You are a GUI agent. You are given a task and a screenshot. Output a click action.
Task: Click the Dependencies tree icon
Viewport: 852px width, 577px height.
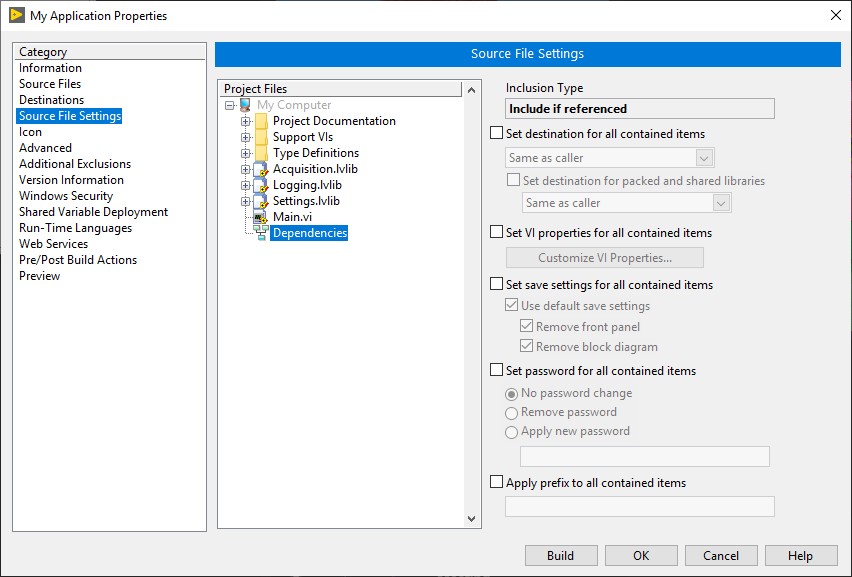261,233
